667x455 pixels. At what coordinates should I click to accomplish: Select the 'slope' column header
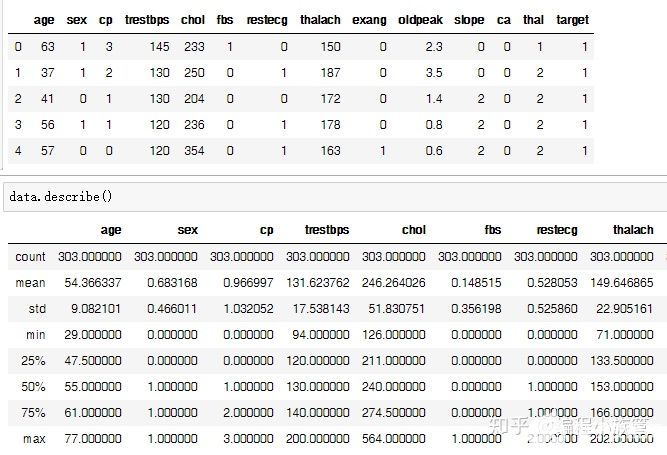coord(469,19)
